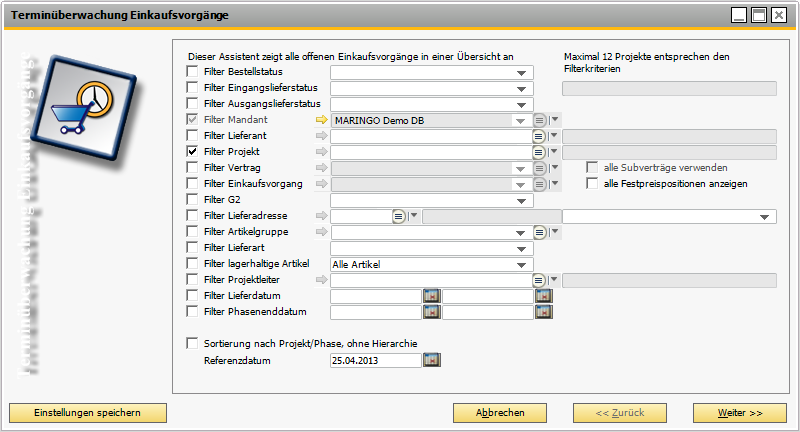Click the link arrow beside Filter Projektleiter

coord(321,279)
